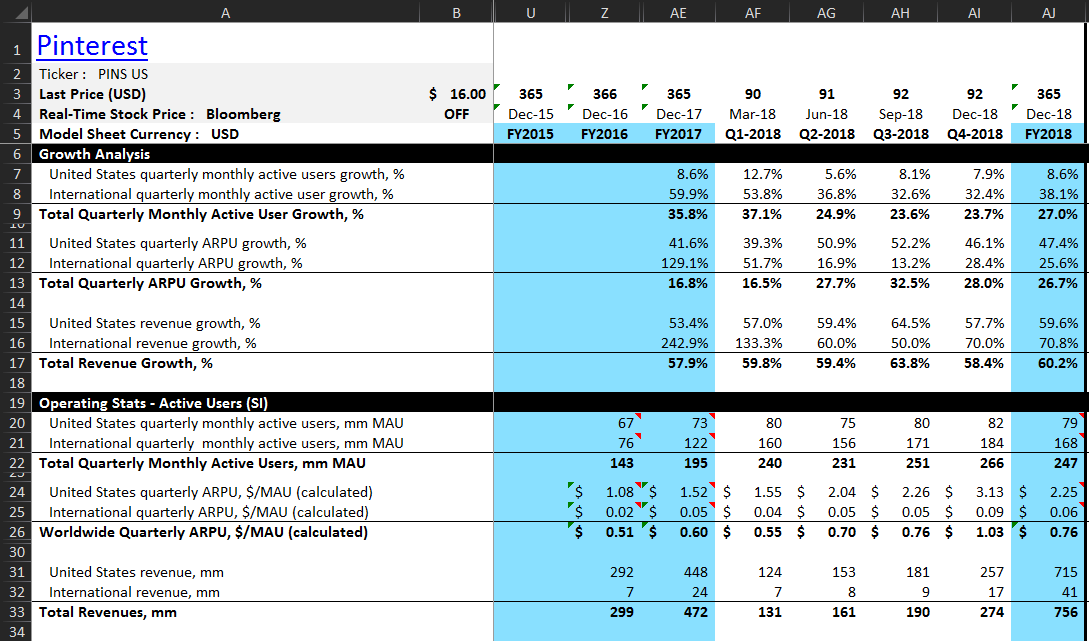Open the Pinterest hyperlink in cell A1
Viewport: 1089px width, 641px height.
click(x=92, y=46)
